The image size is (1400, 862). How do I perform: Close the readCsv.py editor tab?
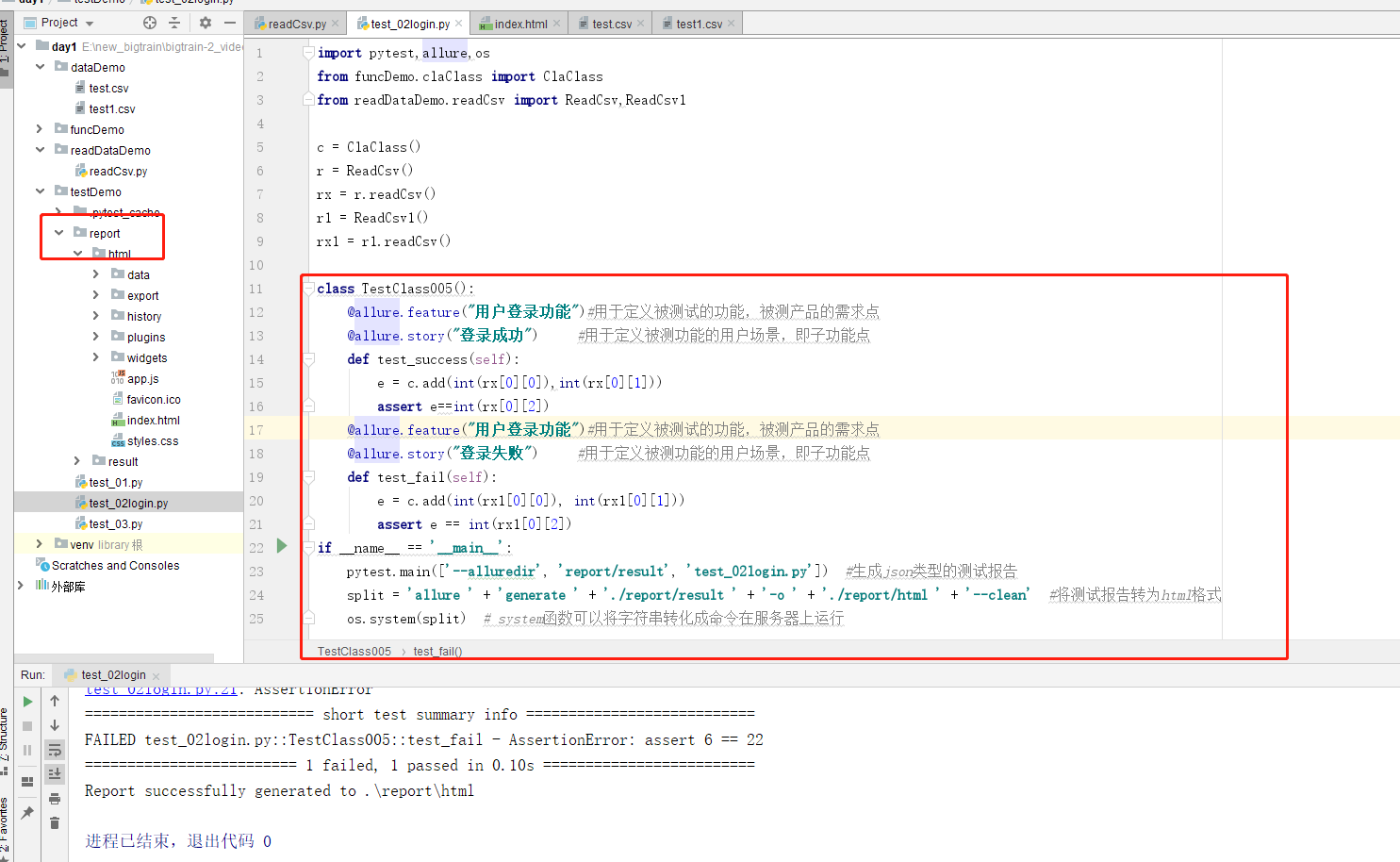pyautogui.click(x=335, y=24)
